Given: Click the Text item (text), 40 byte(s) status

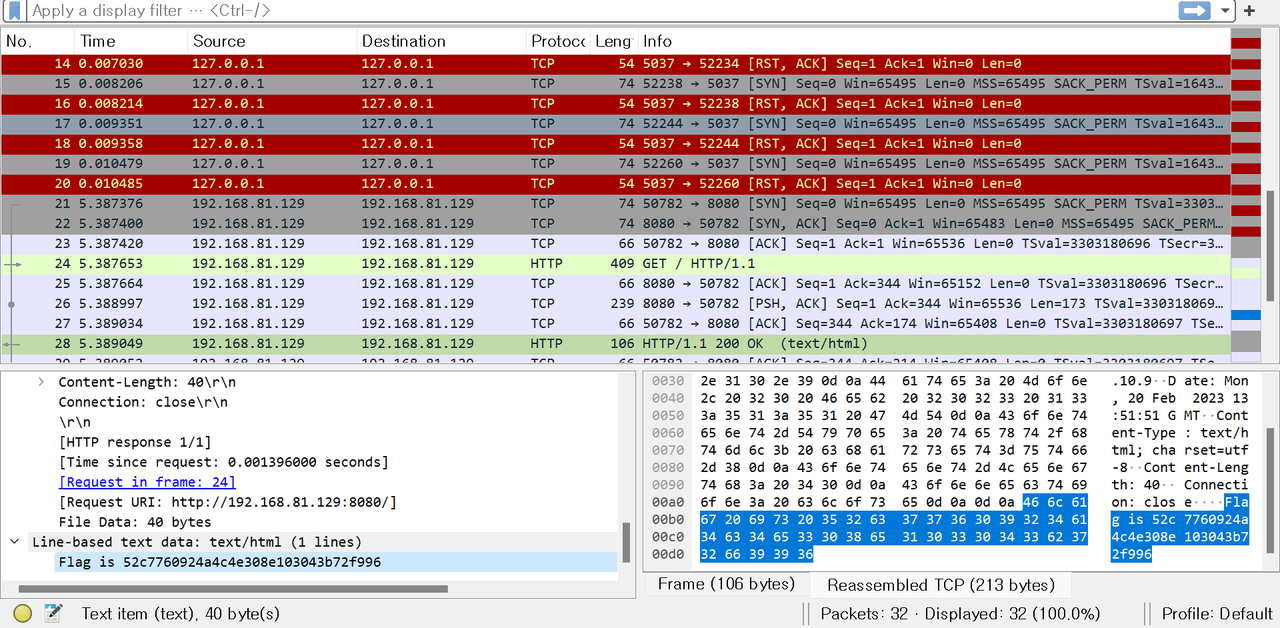Looking at the screenshot, I should [181, 613].
